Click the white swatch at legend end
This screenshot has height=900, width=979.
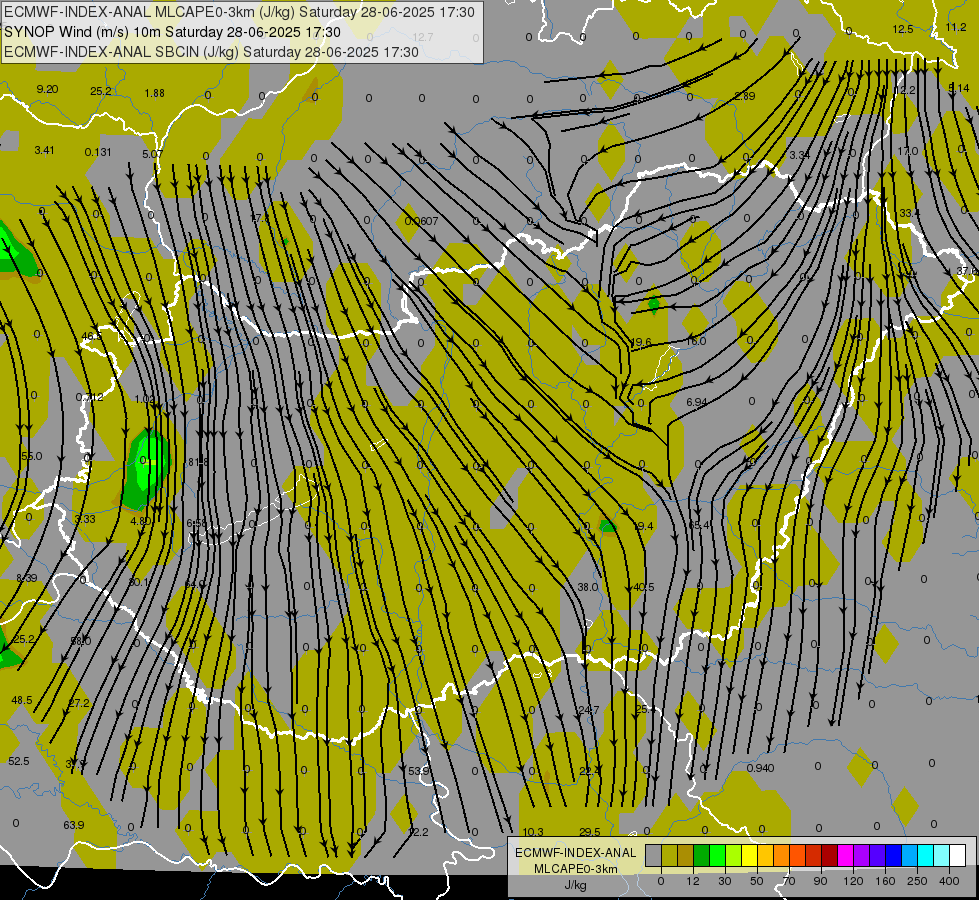pyautogui.click(x=958, y=856)
